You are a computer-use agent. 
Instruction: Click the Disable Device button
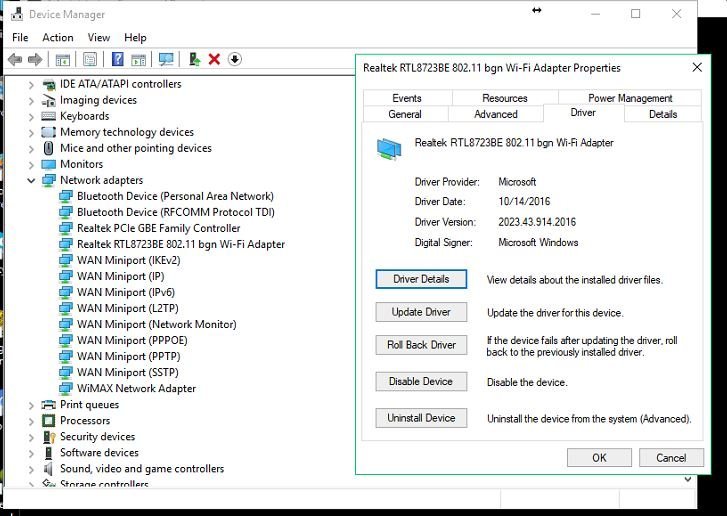click(421, 382)
